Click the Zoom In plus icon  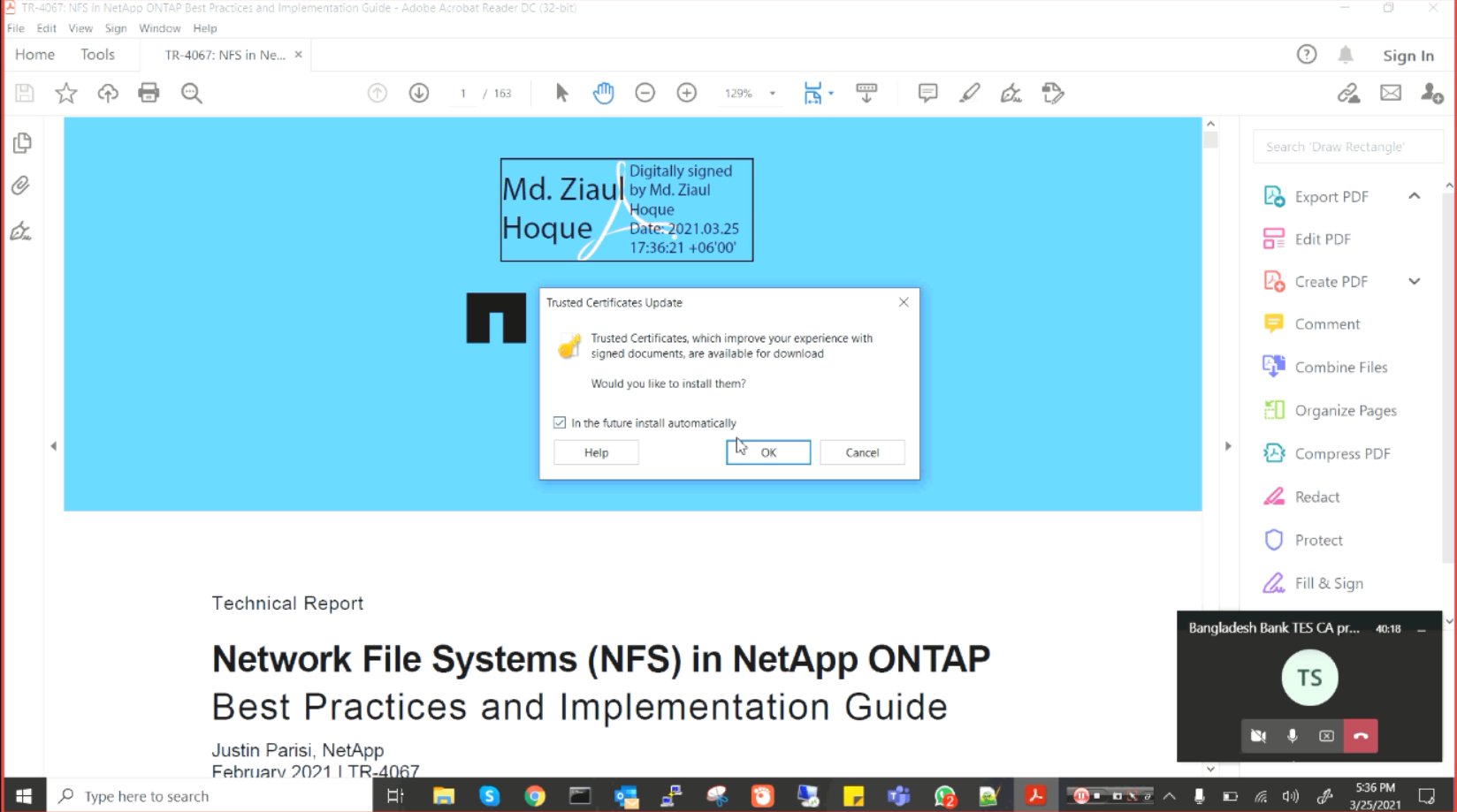686,93
